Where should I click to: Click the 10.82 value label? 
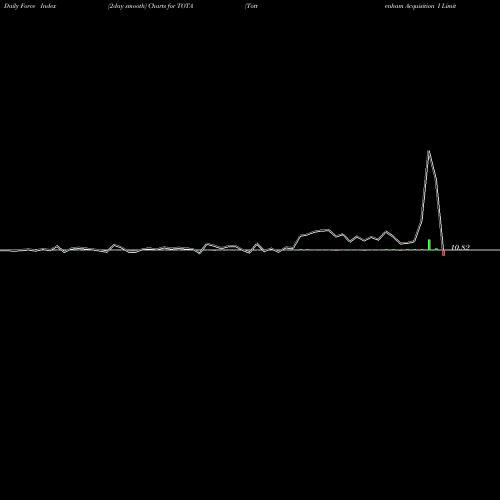(460, 247)
